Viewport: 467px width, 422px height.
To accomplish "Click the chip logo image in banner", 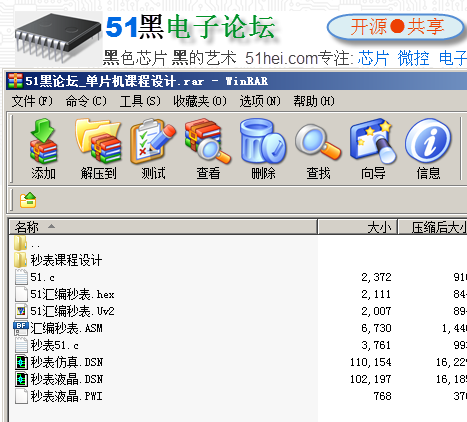I will click(x=58, y=38).
